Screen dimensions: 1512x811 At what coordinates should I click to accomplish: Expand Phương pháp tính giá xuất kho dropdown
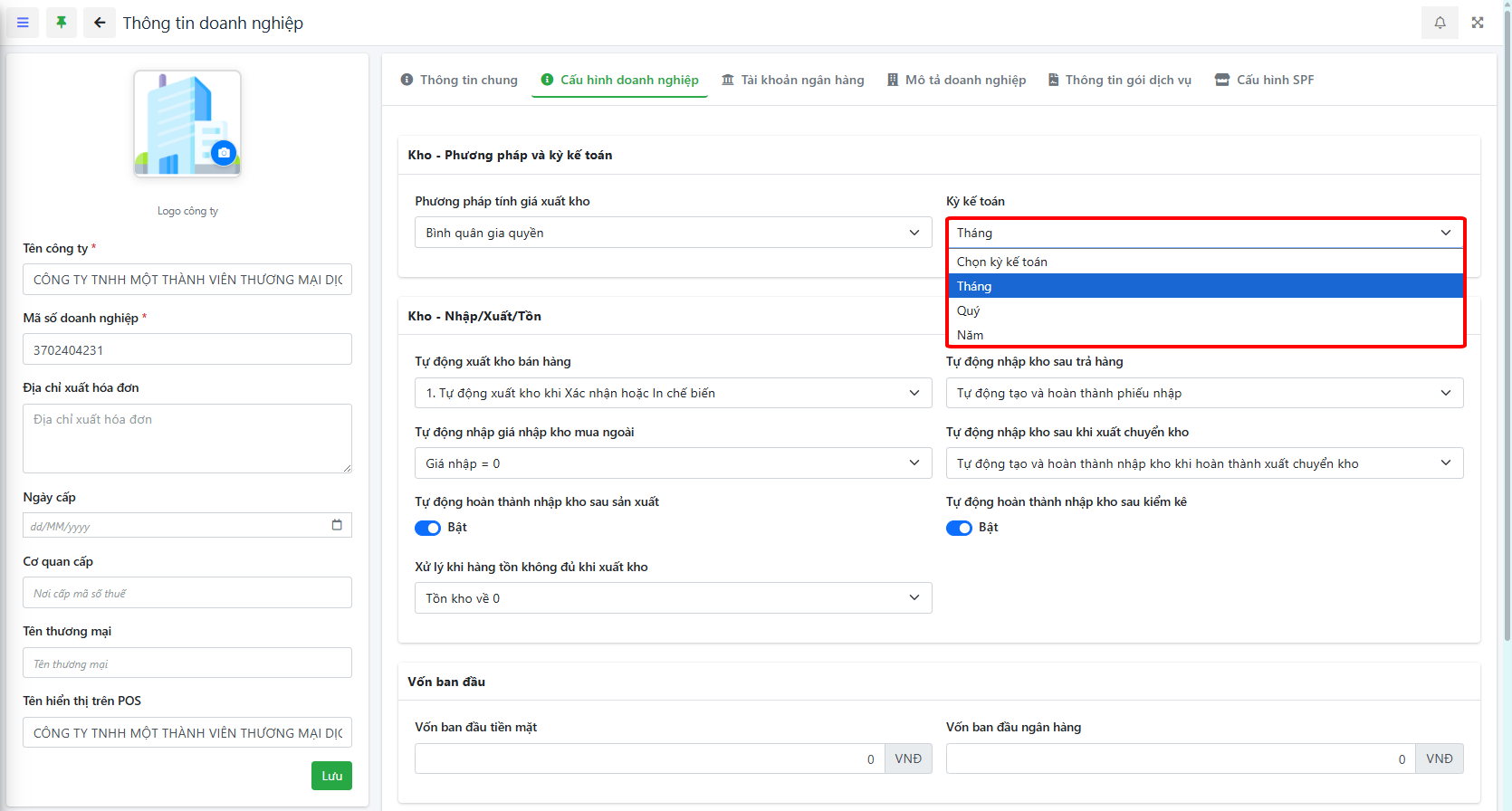673,233
